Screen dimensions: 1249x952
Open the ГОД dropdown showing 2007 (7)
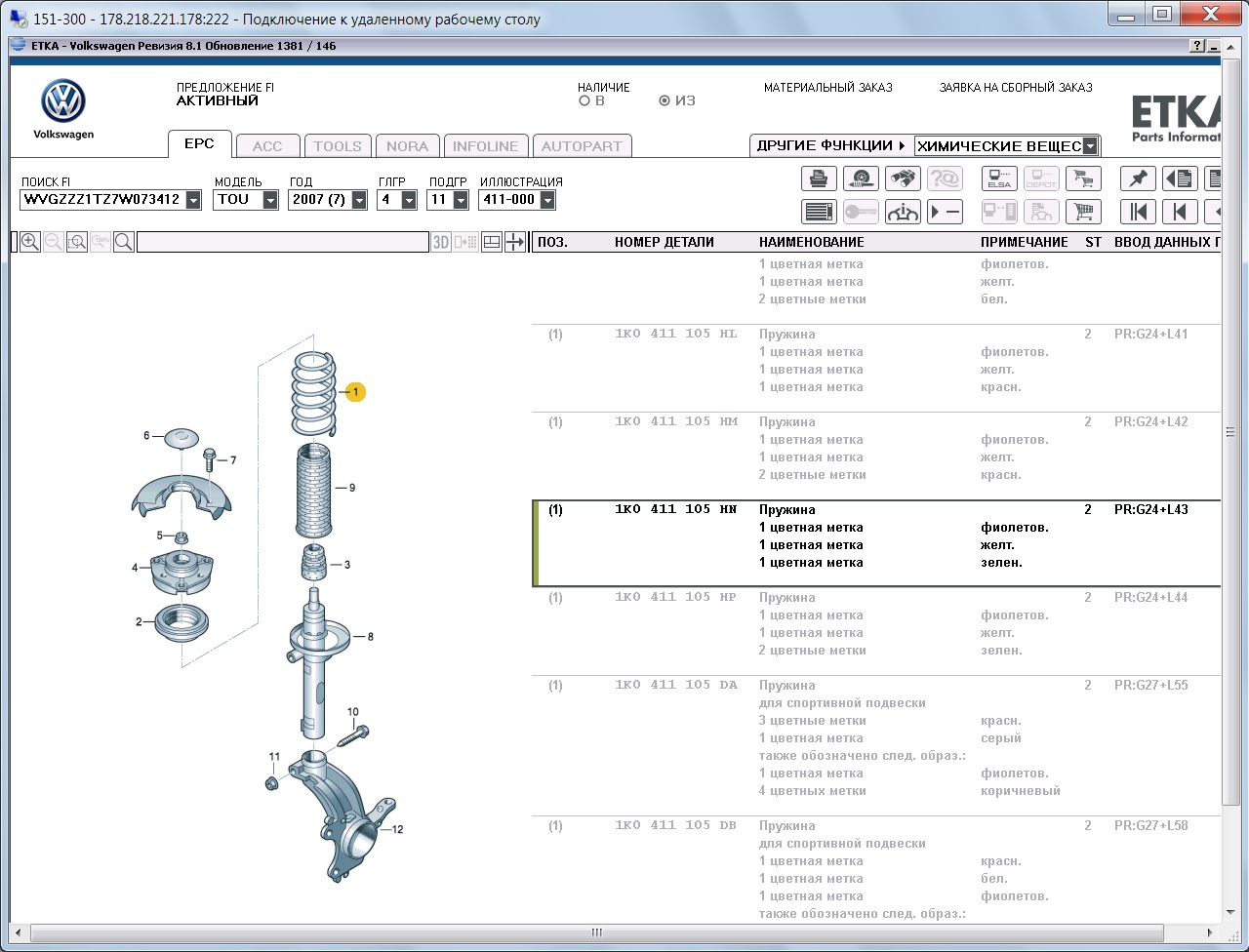359,200
